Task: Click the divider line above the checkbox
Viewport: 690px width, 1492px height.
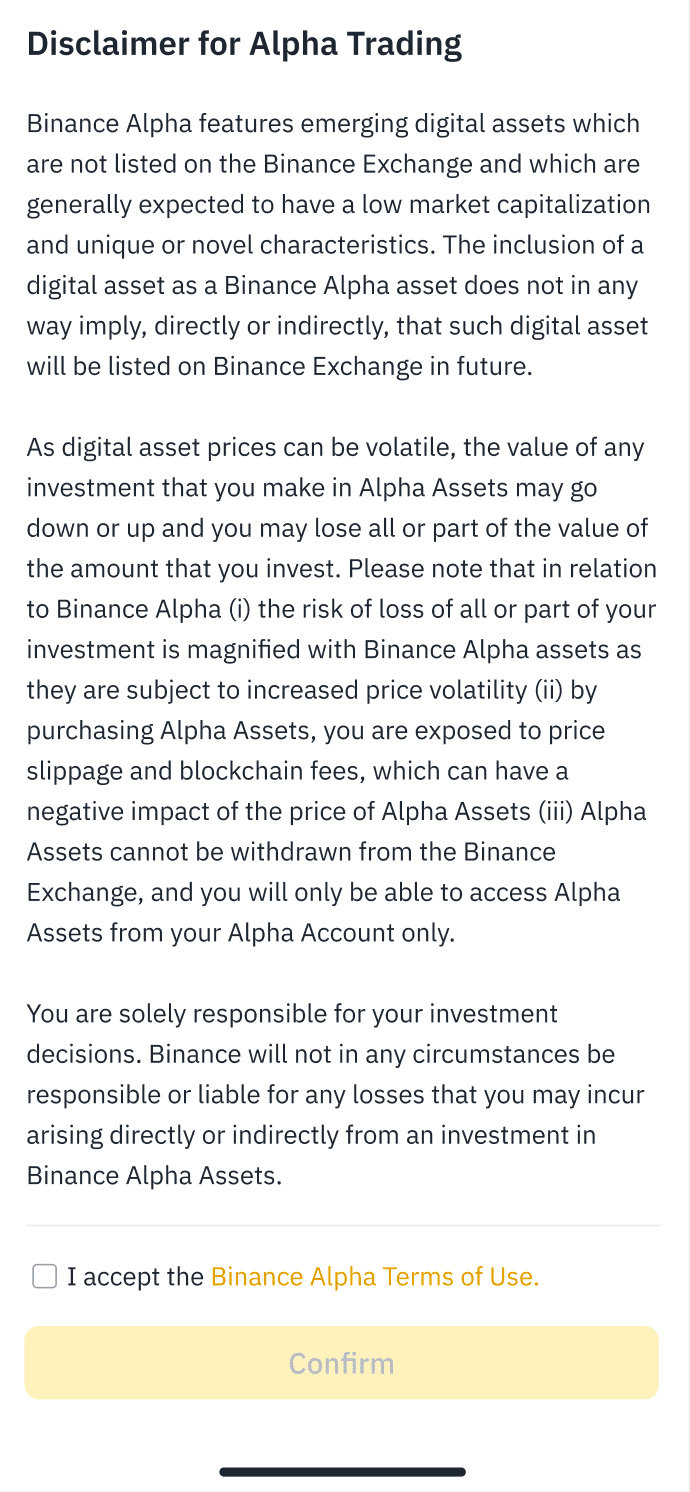Action: coord(343,1224)
